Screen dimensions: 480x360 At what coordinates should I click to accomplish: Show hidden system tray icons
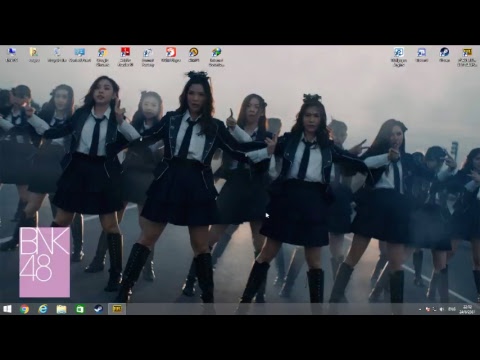click(x=420, y=310)
